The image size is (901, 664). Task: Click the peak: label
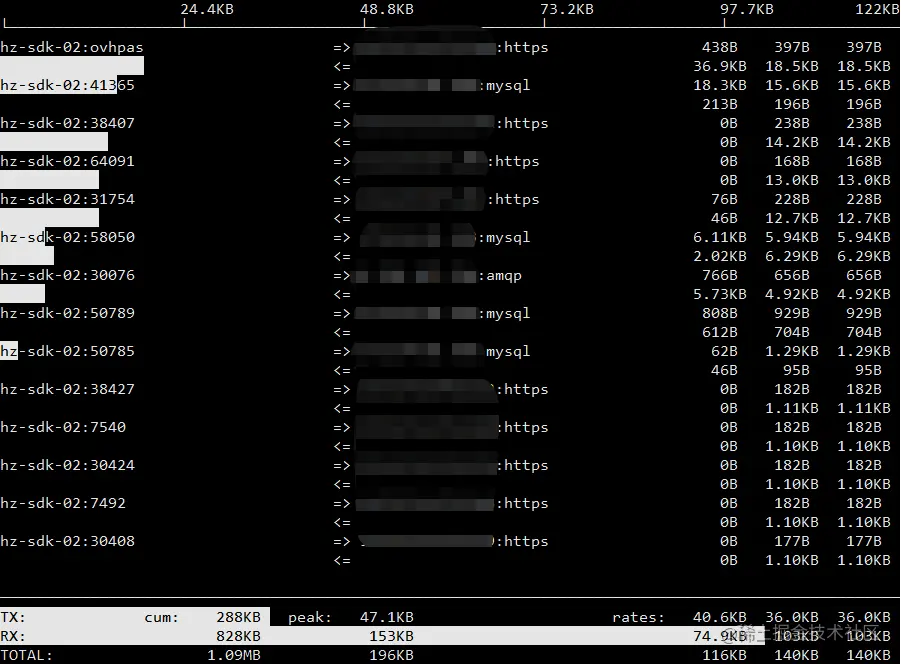click(310, 617)
